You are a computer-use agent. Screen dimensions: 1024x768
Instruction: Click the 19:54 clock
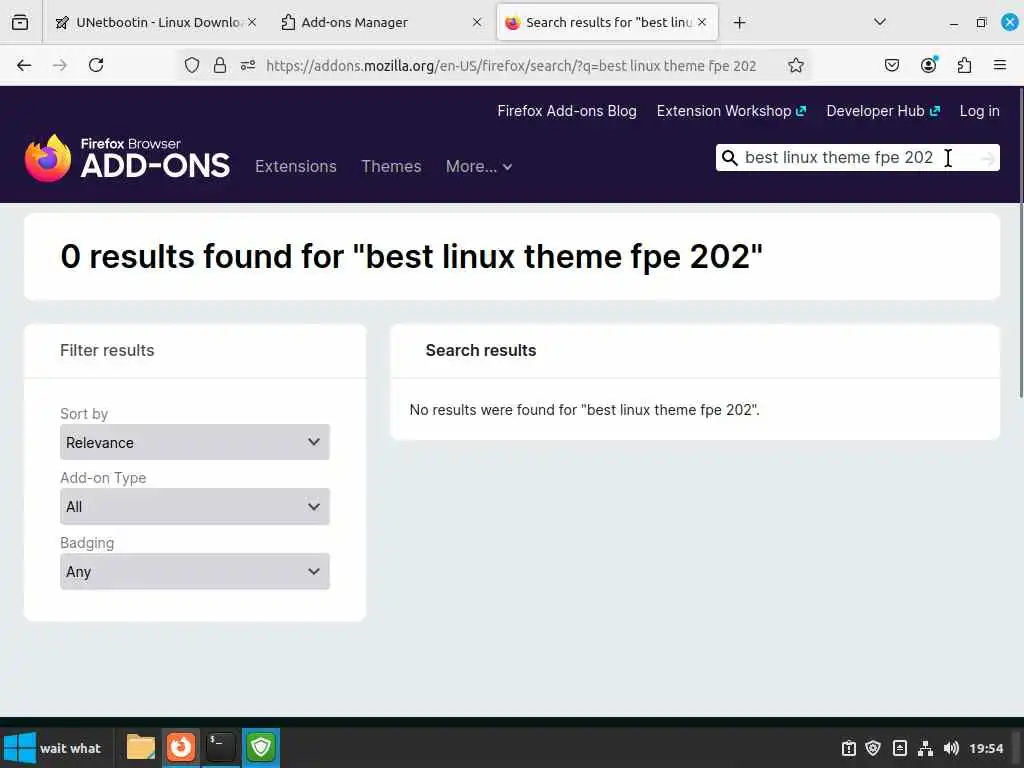tap(986, 748)
